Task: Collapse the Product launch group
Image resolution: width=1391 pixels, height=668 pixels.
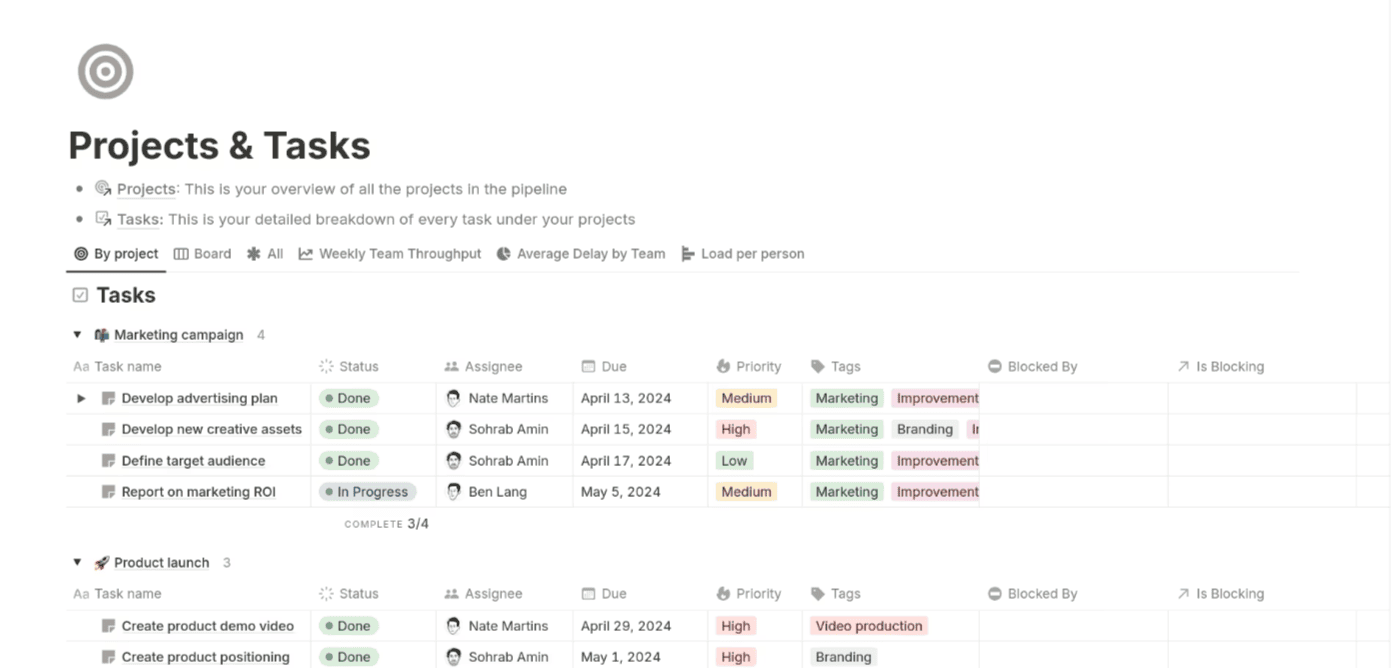Action: click(77, 563)
